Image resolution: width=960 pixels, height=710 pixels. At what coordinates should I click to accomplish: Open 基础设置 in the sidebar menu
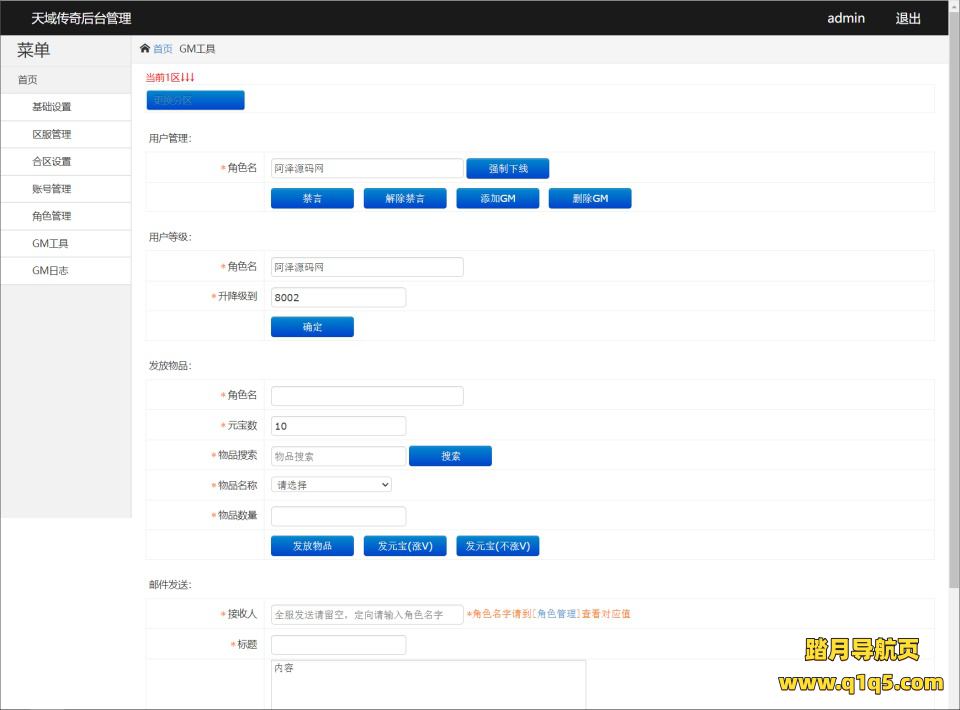[52, 107]
